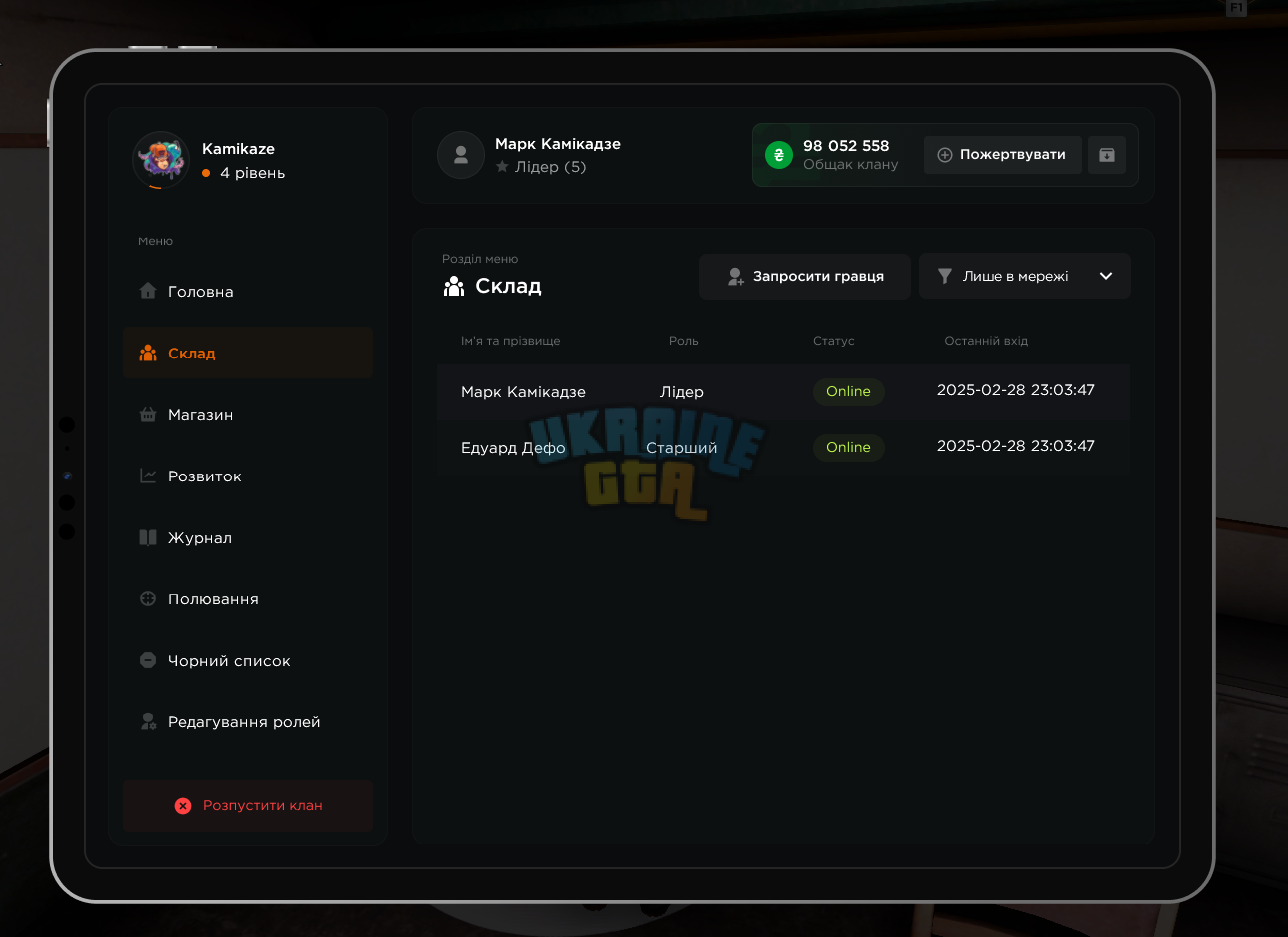The width and height of the screenshot is (1288, 937).
Task: Open the Журнал menu item
Action: coord(248,538)
